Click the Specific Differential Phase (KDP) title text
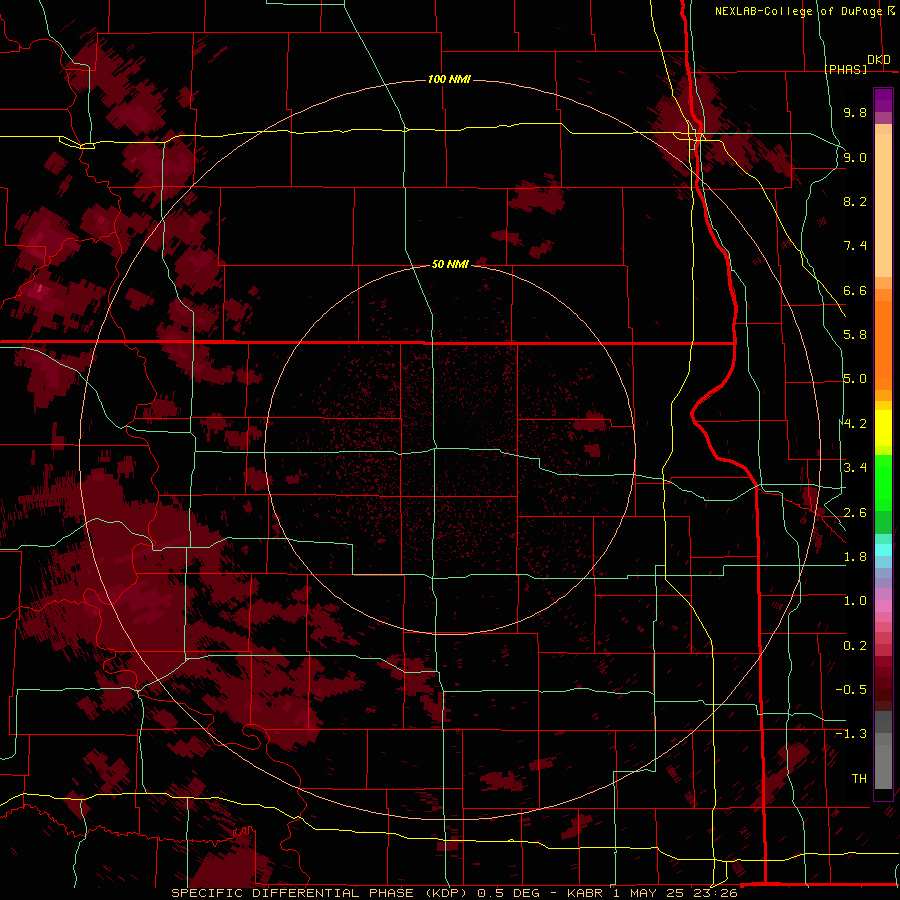Image resolution: width=900 pixels, height=900 pixels. (321, 893)
